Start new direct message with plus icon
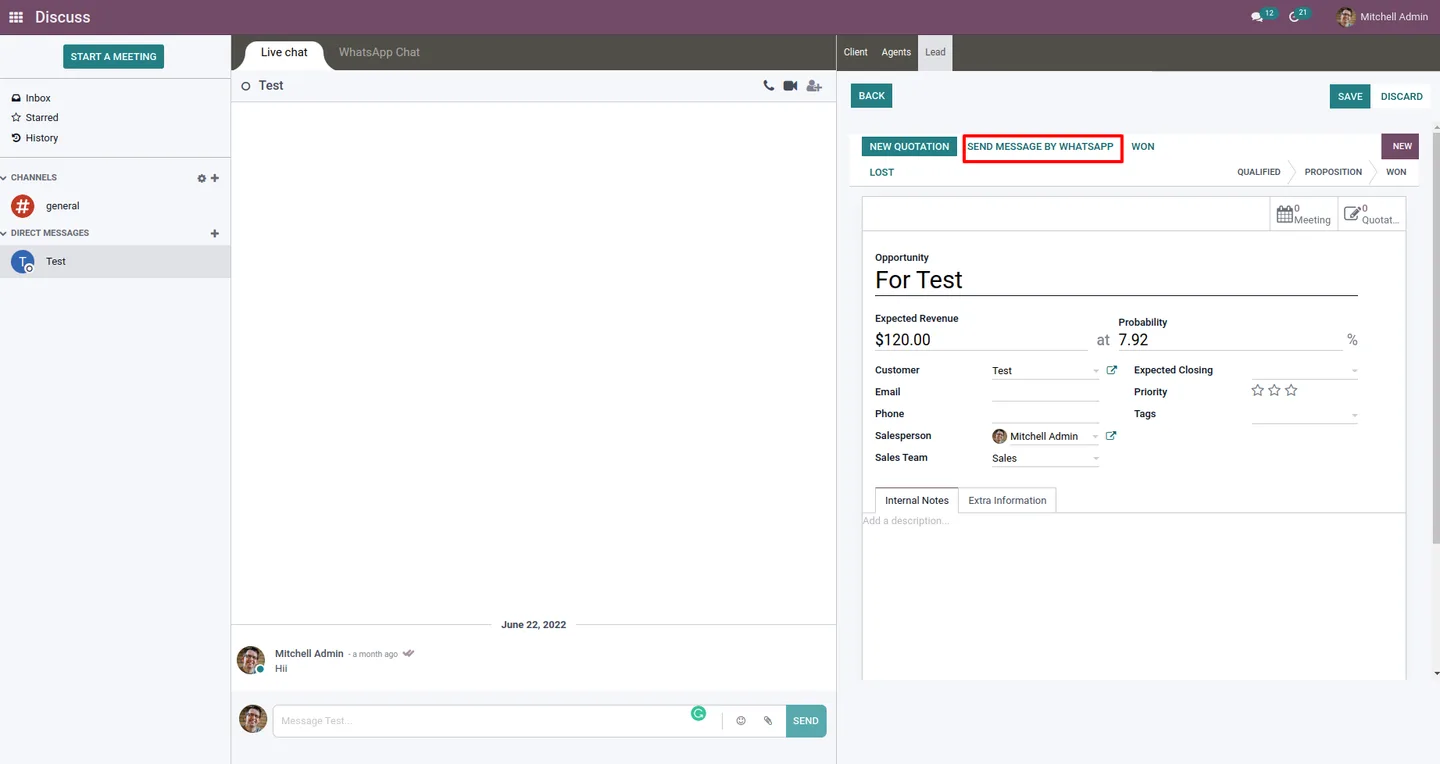 [x=215, y=233]
